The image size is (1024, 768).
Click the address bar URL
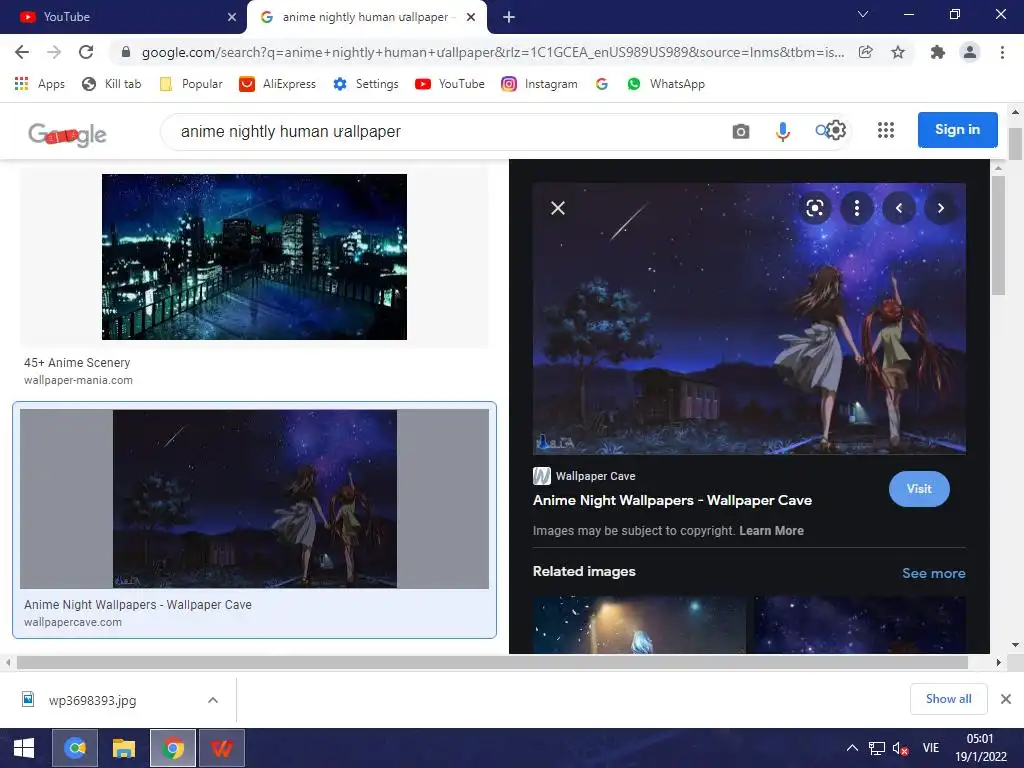click(x=492, y=52)
